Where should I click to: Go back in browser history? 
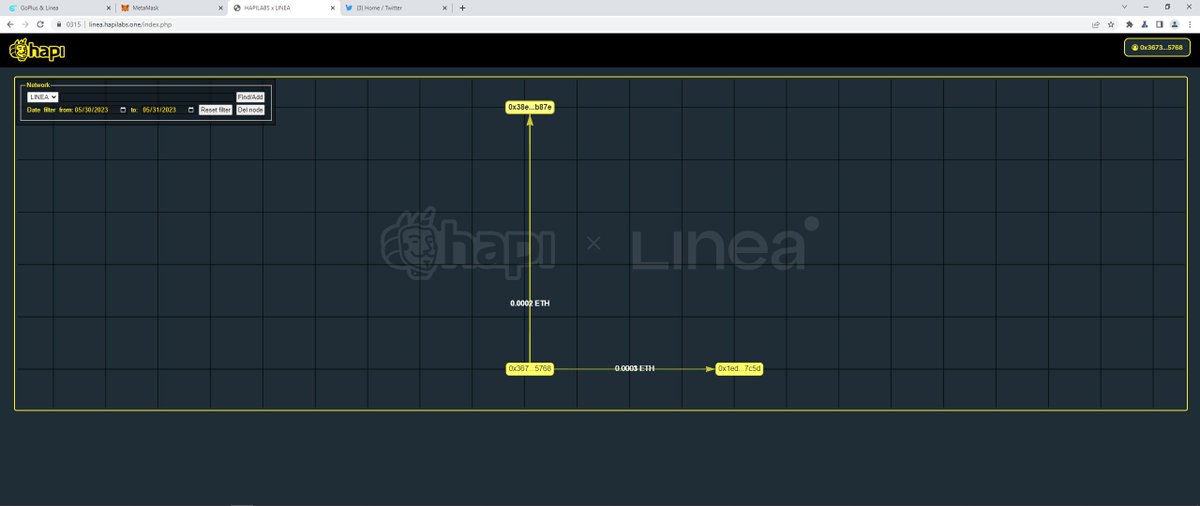pos(10,24)
